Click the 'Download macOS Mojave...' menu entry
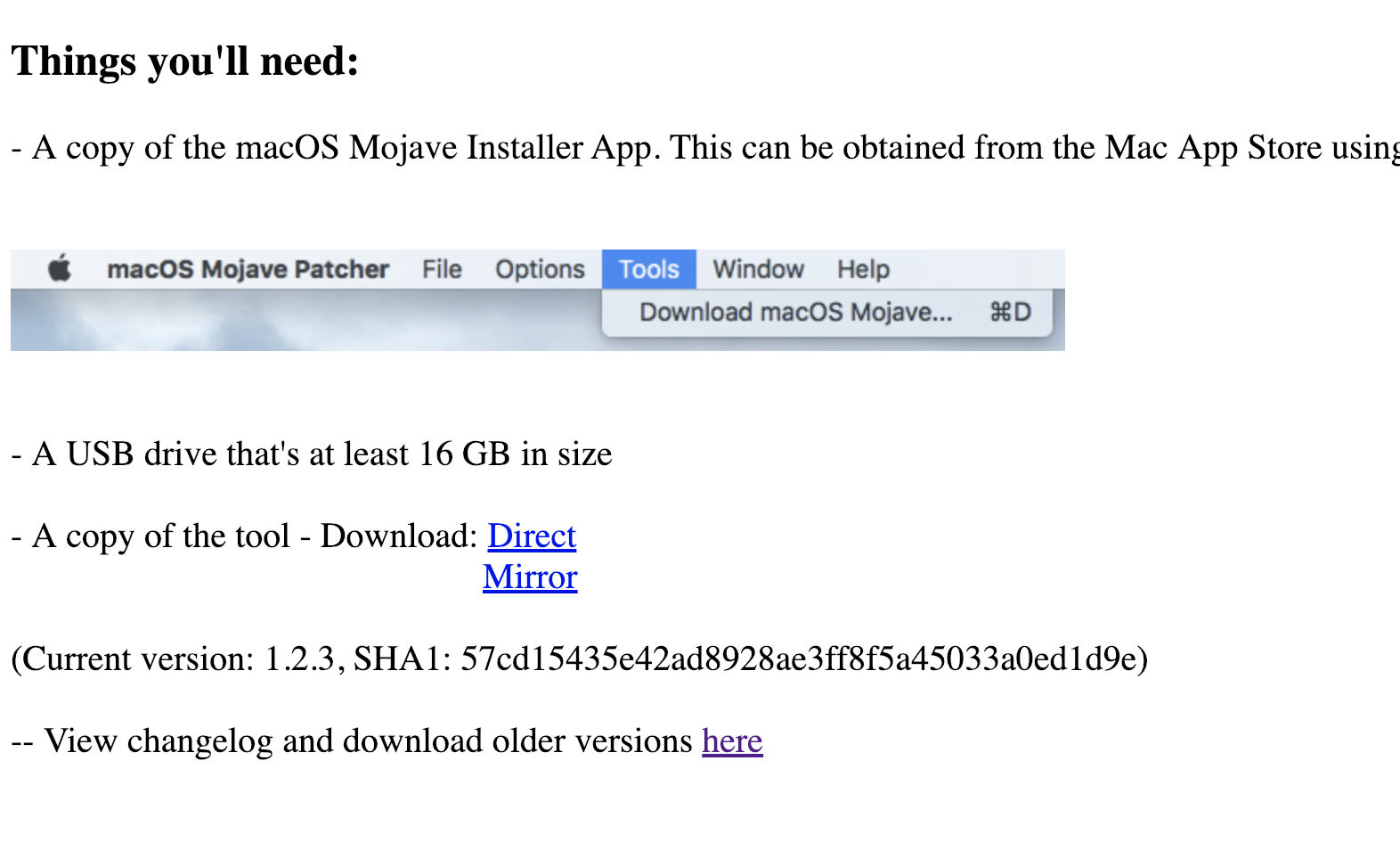Screen dimensions: 1400x859 point(827,312)
